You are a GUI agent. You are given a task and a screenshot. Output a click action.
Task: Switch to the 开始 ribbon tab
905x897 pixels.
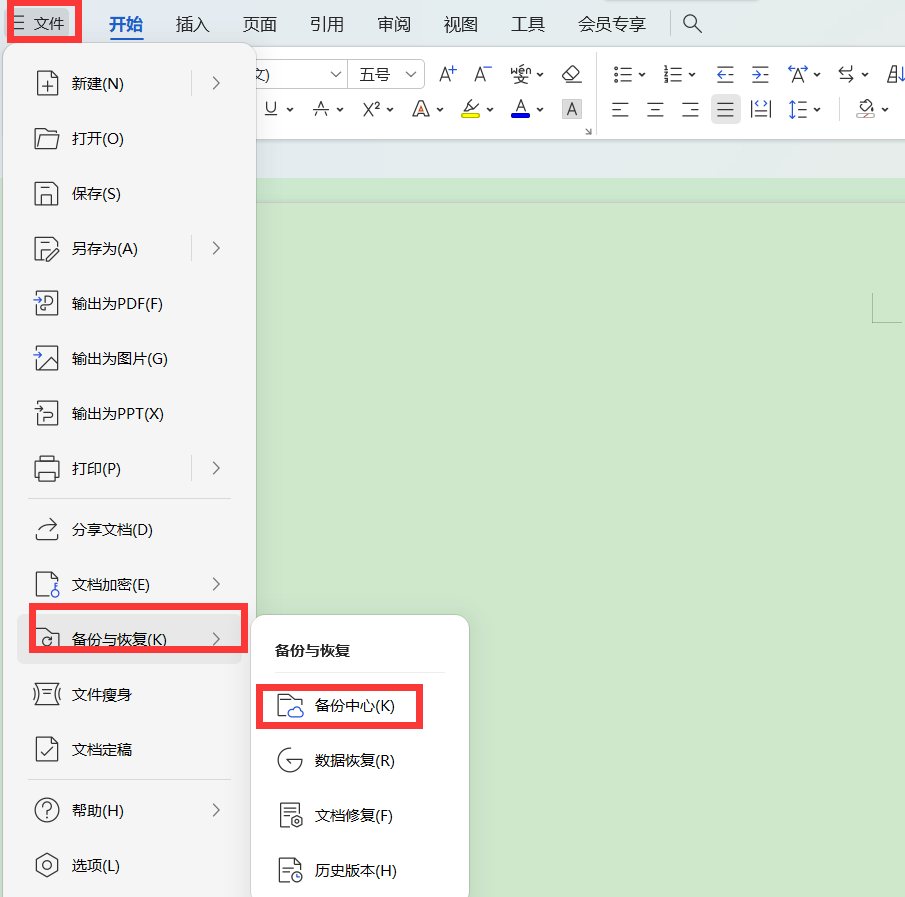pyautogui.click(x=126, y=24)
